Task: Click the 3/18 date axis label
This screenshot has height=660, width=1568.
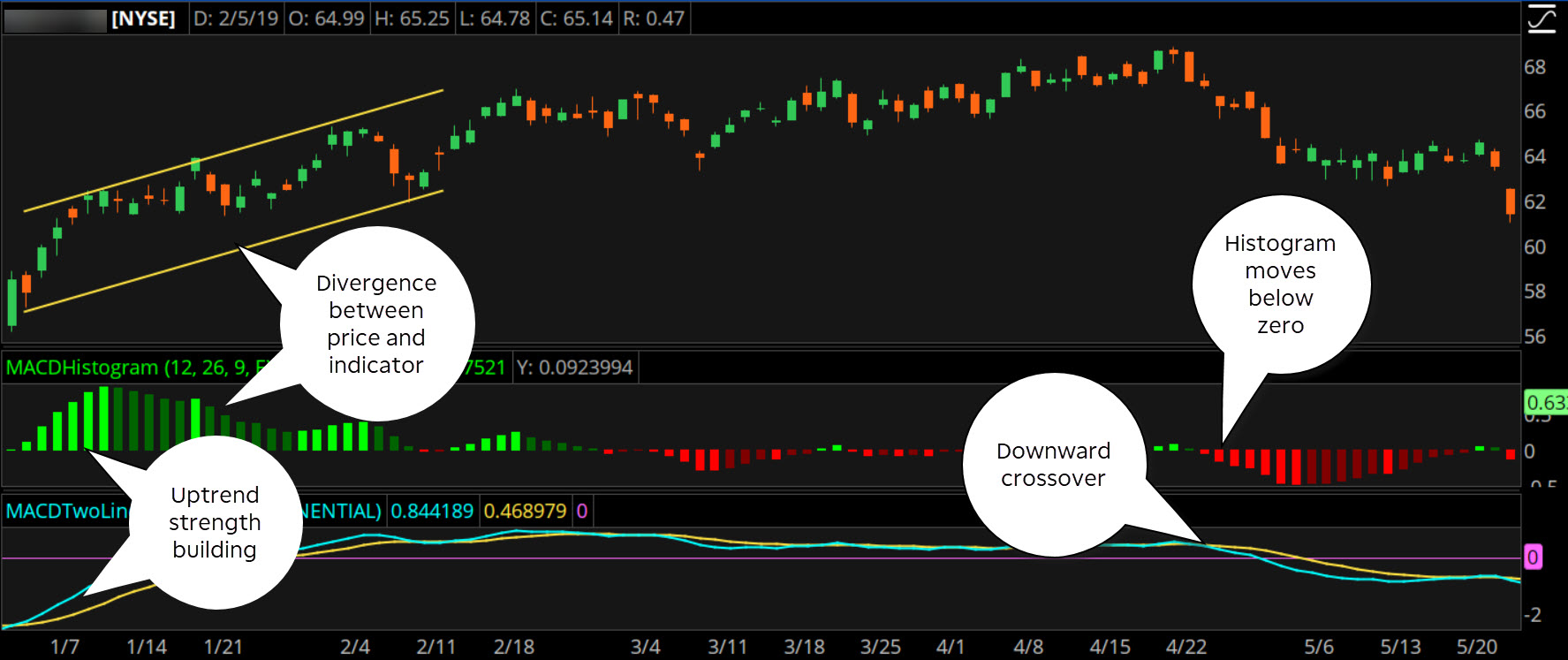Action: [805, 647]
